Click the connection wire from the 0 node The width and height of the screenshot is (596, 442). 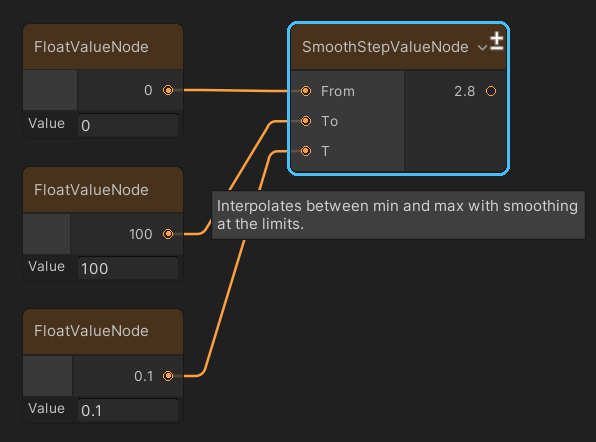[236, 90]
